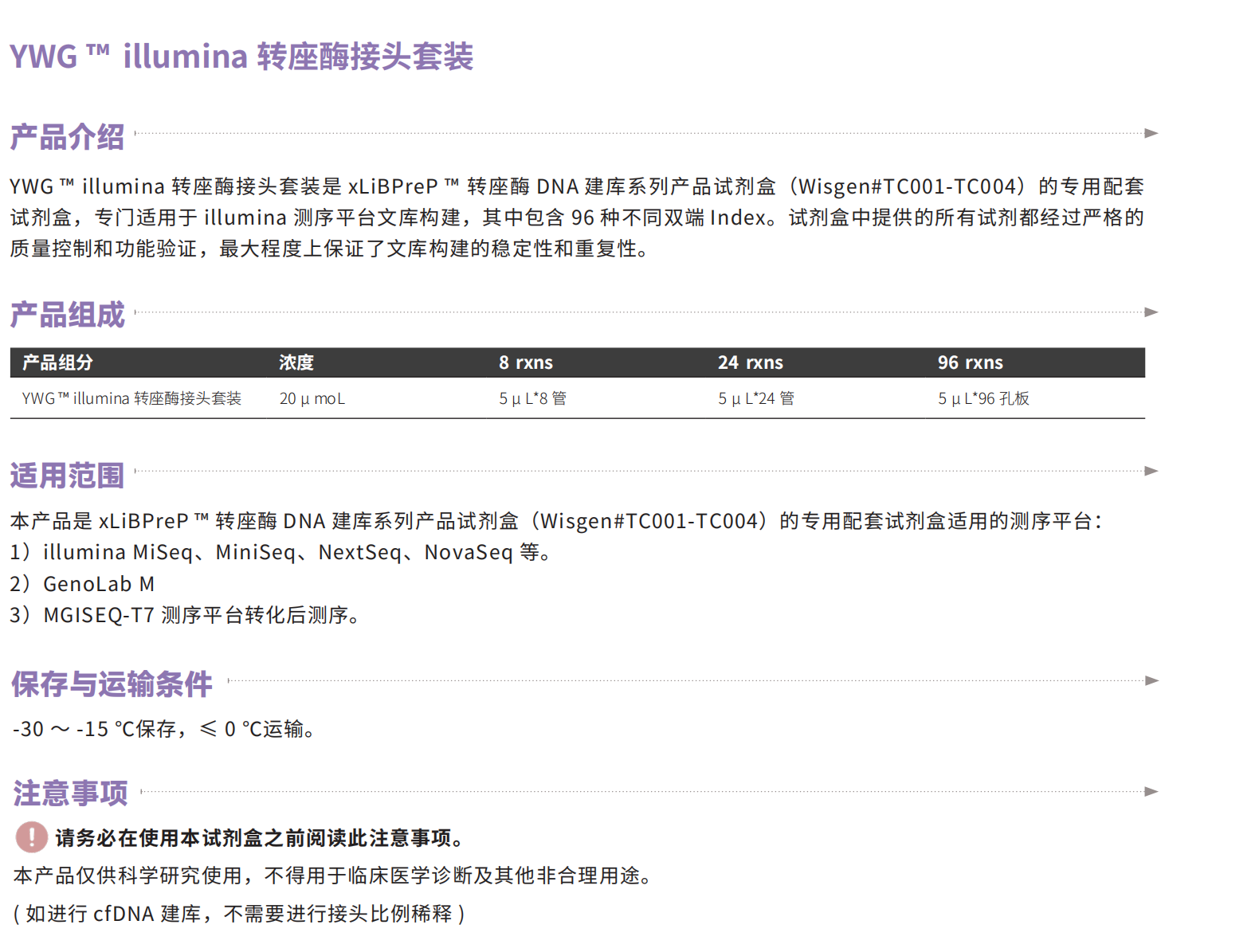1259x952 pixels.
Task: Click the line '质量控制和功能验证，最大程度上保证了文库构建的稳定性和重复性。'
Action: click(x=330, y=249)
